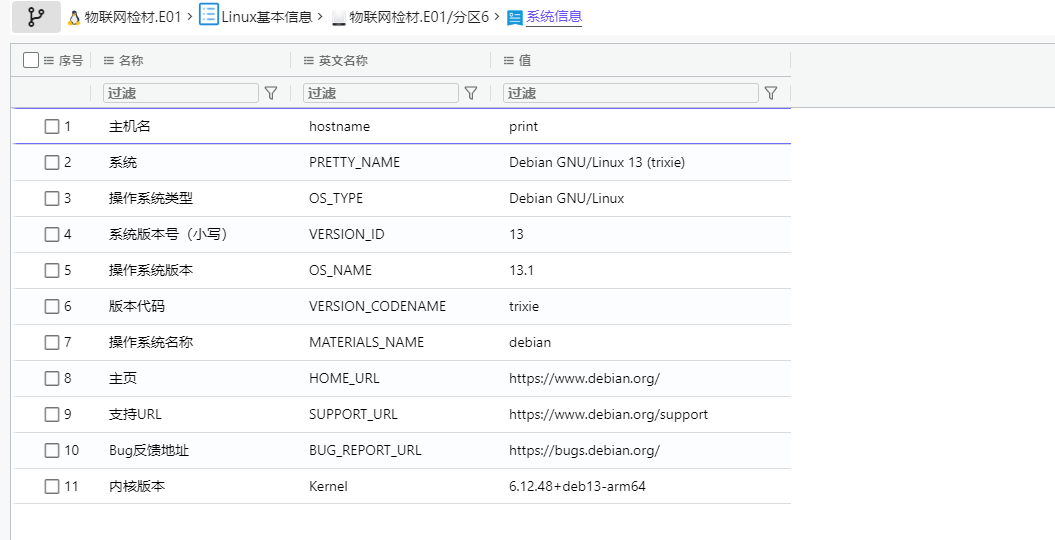Open 物联网检材.E01/分区6 breadcrumb item

click(x=419, y=18)
